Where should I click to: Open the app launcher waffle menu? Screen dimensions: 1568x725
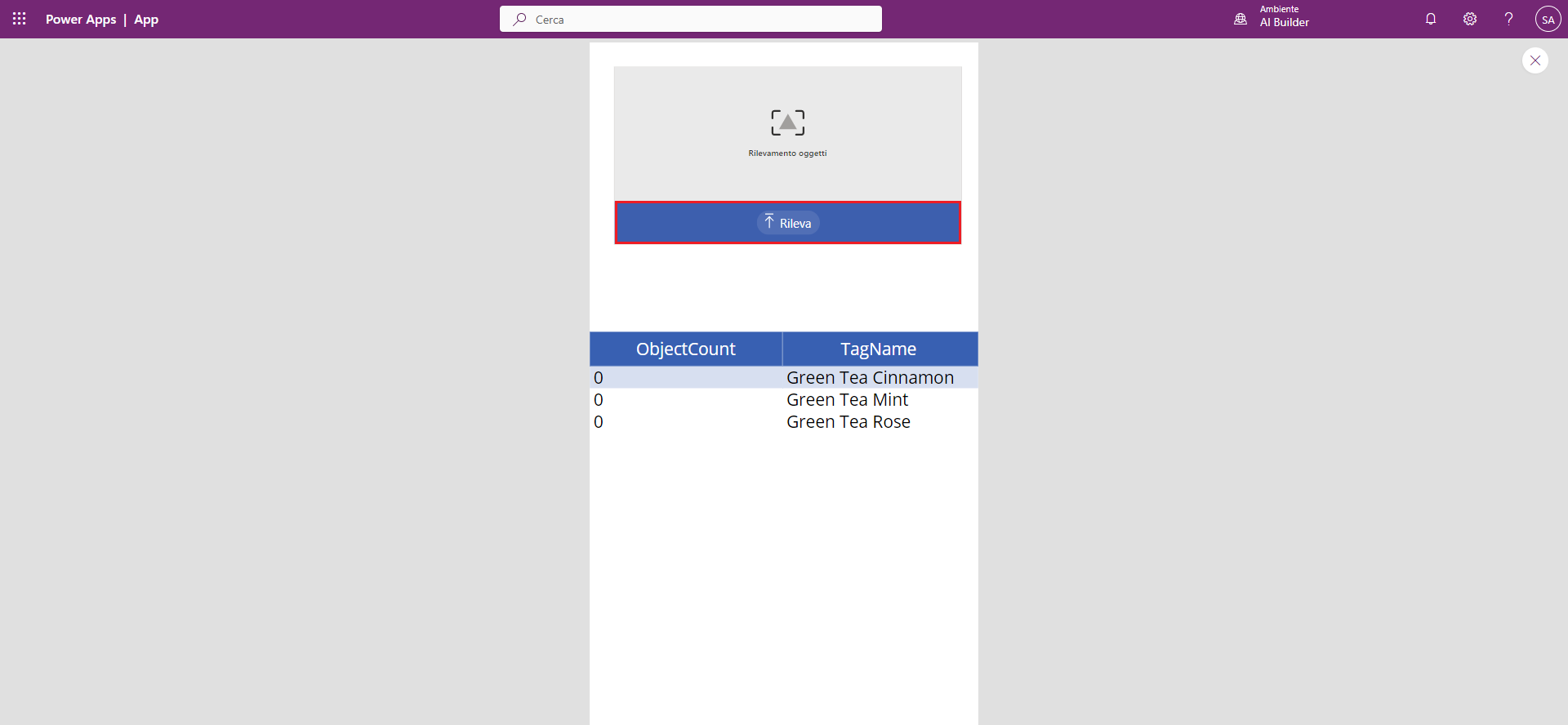tap(20, 19)
